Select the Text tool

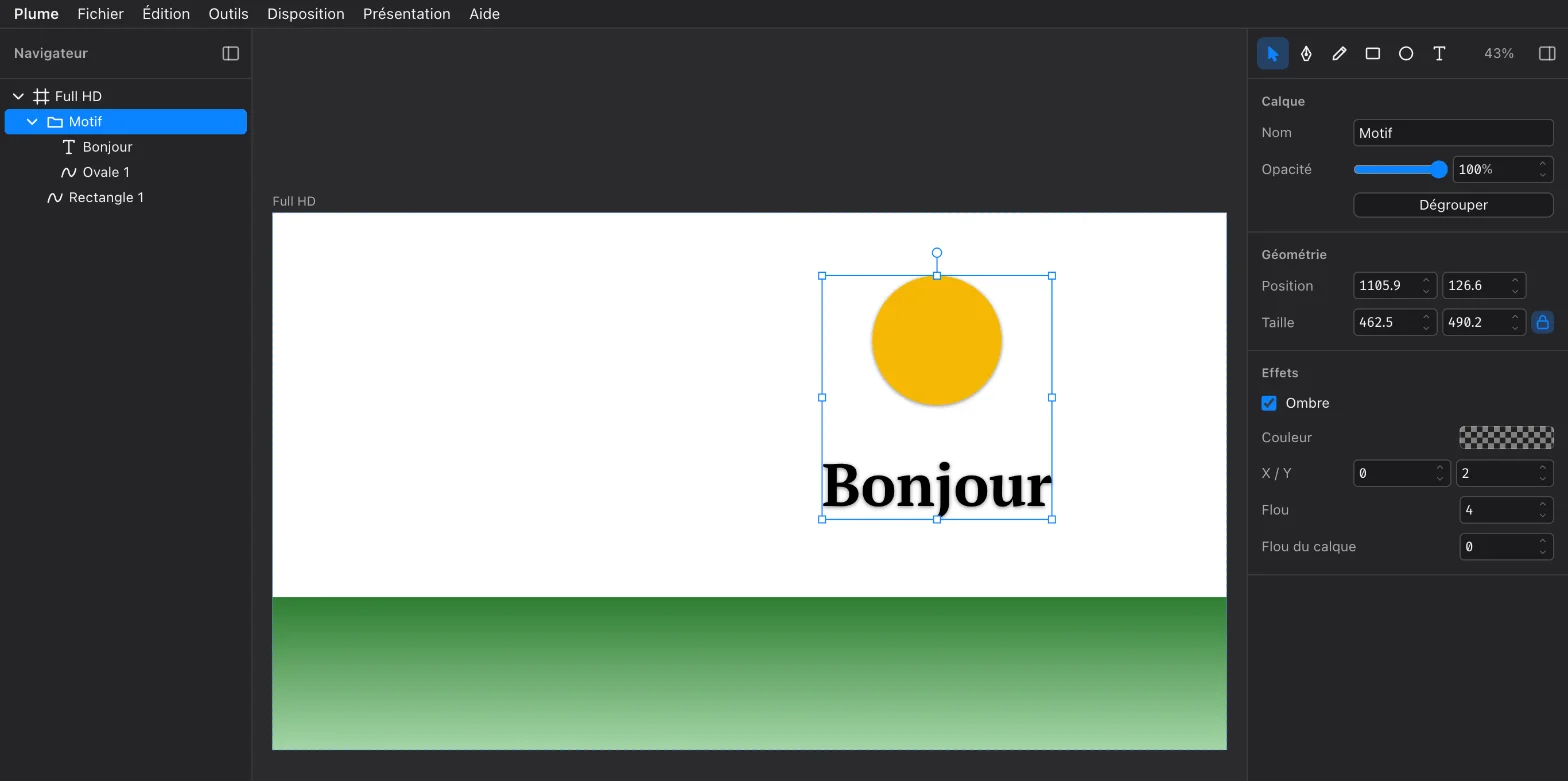(x=1439, y=53)
